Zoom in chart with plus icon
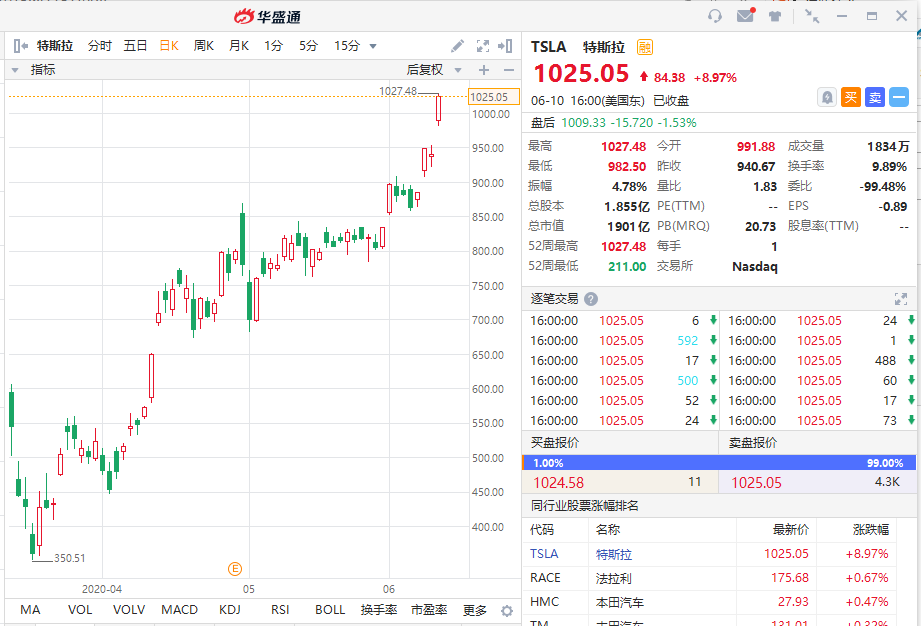 484,70
